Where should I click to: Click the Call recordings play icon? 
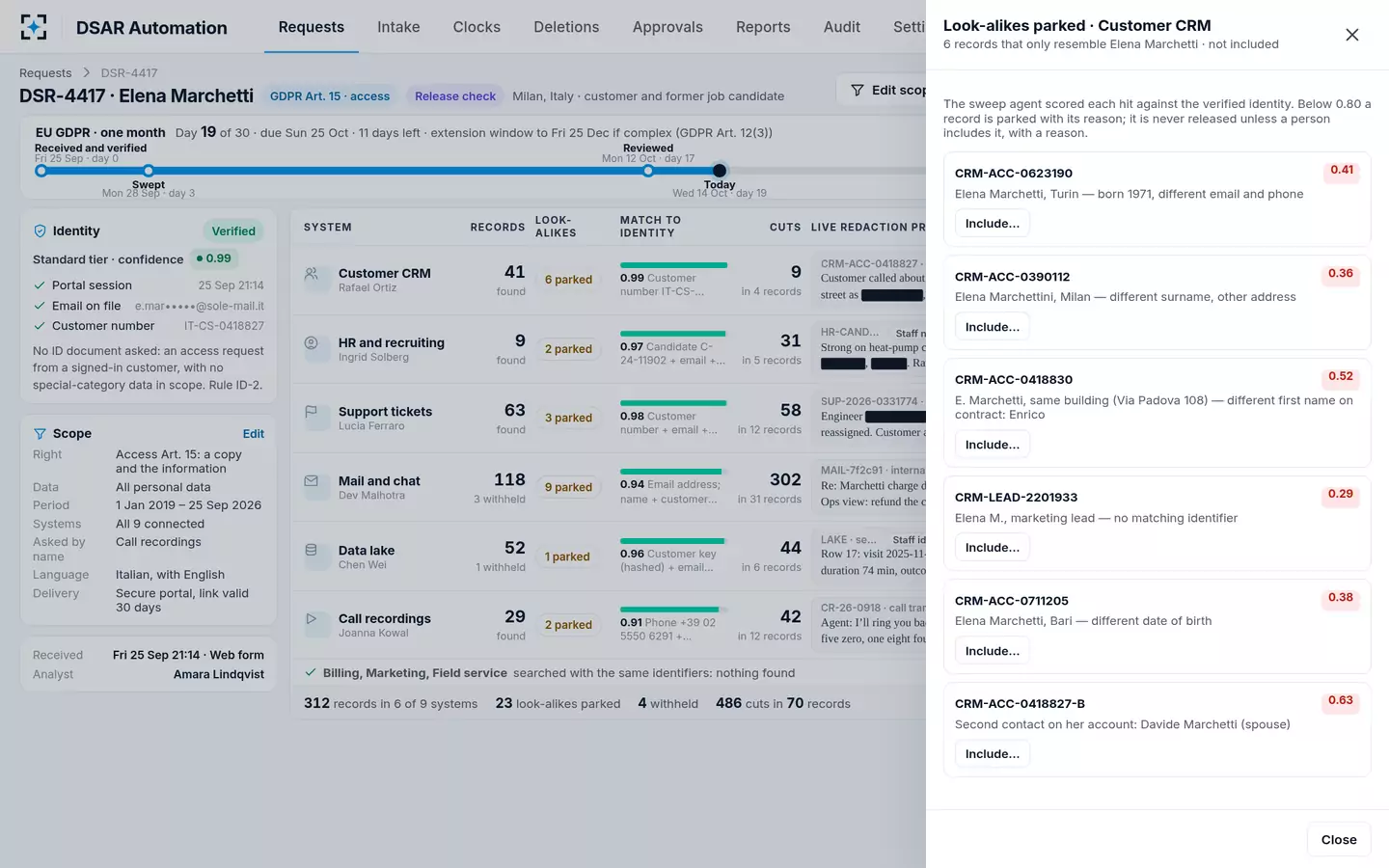(x=312, y=619)
